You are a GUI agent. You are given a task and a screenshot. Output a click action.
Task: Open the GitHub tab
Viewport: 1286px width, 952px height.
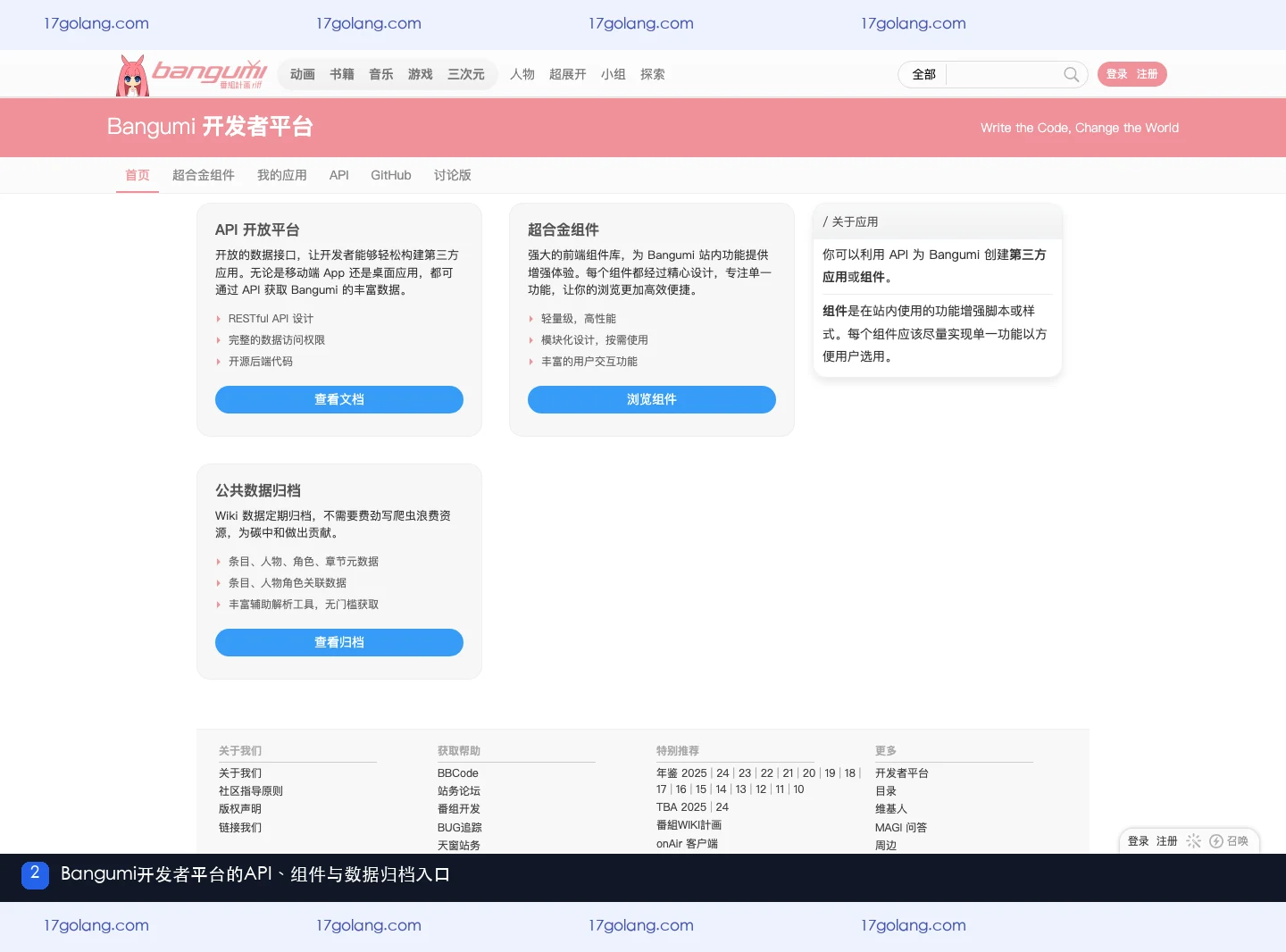pos(390,175)
